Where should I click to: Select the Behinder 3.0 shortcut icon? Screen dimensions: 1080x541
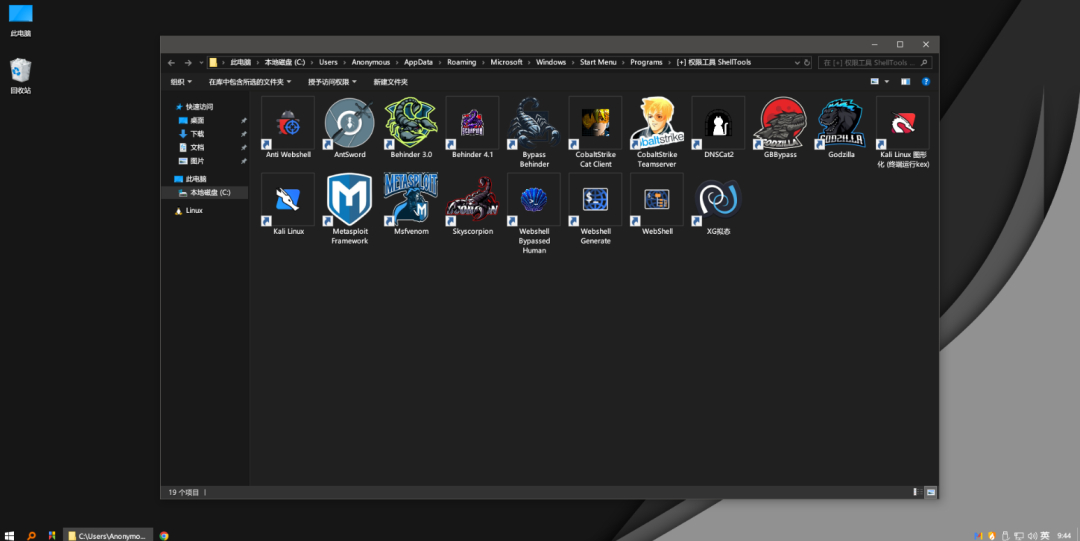tap(411, 123)
